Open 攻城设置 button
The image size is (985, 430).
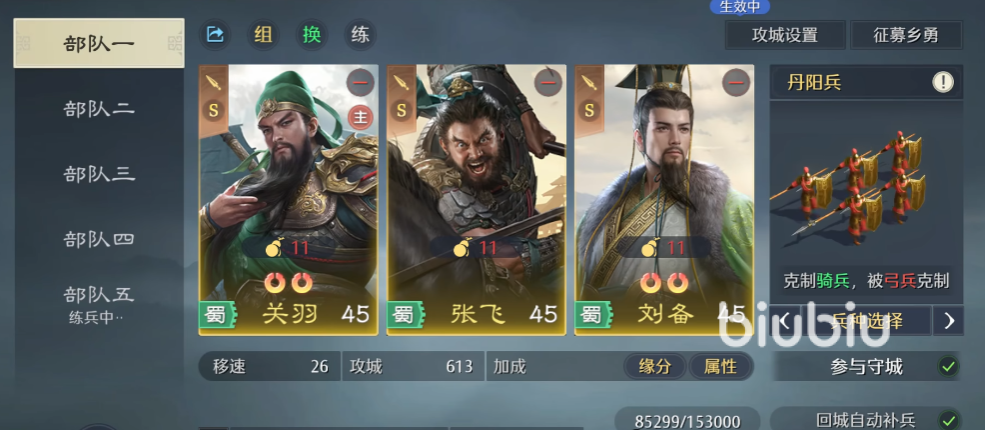[785, 35]
